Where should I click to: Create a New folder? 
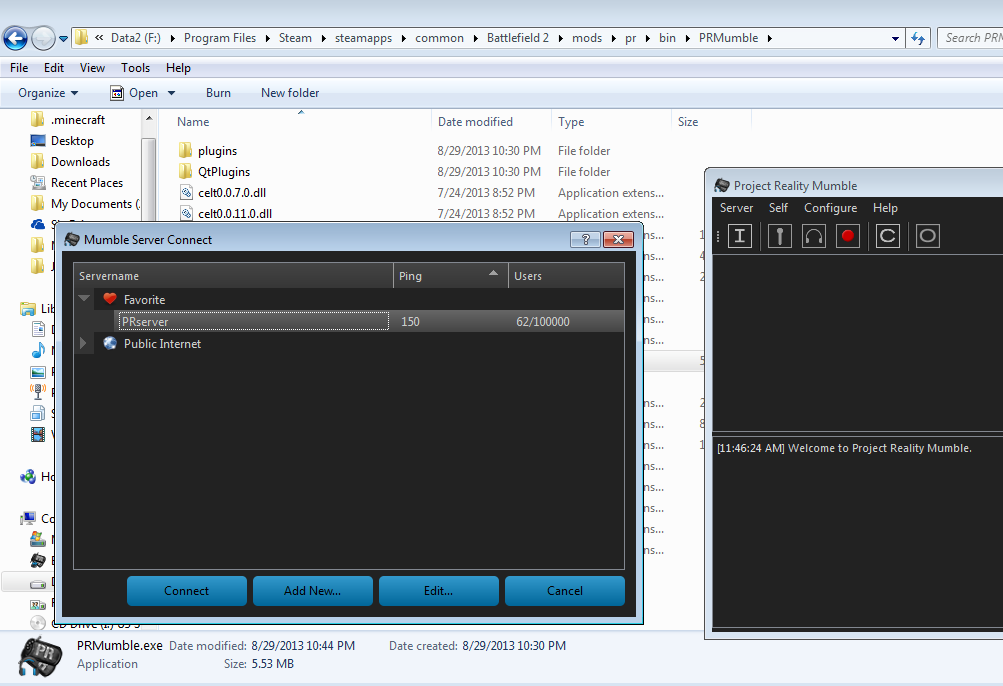pyautogui.click(x=290, y=93)
